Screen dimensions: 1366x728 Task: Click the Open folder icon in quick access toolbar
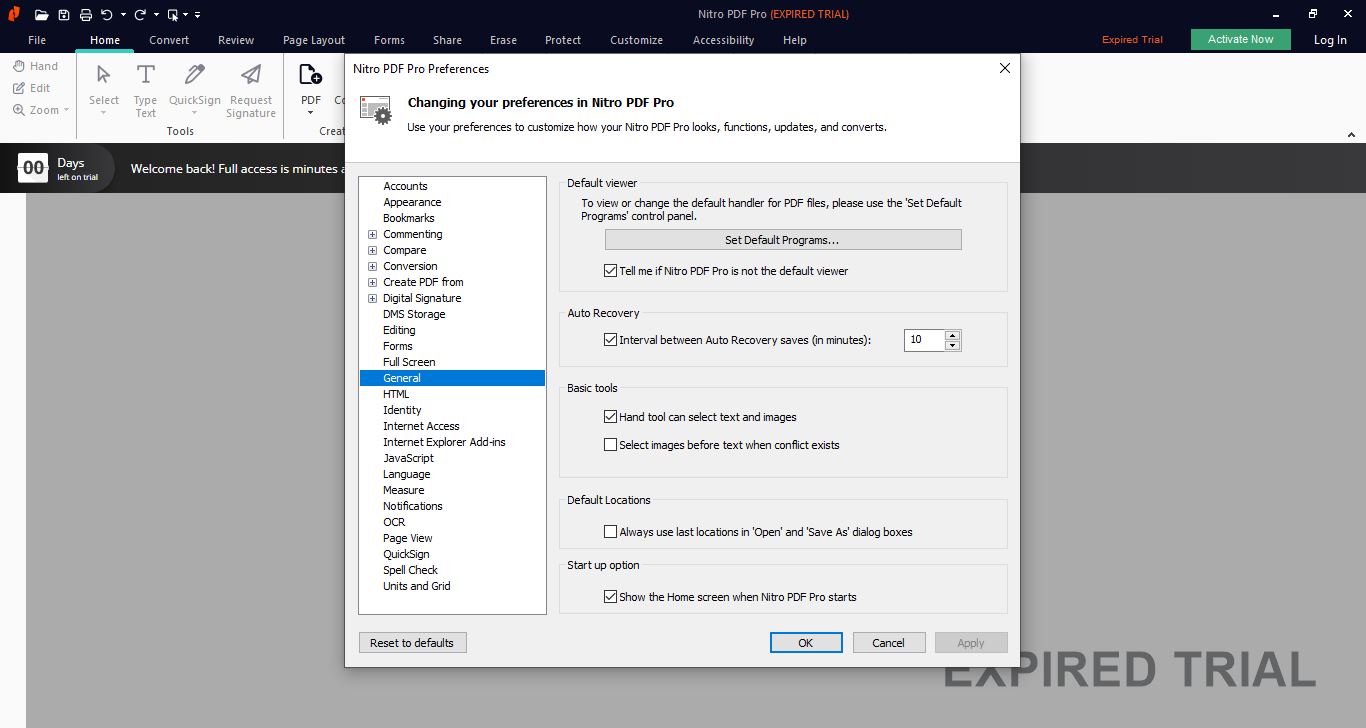pos(41,14)
